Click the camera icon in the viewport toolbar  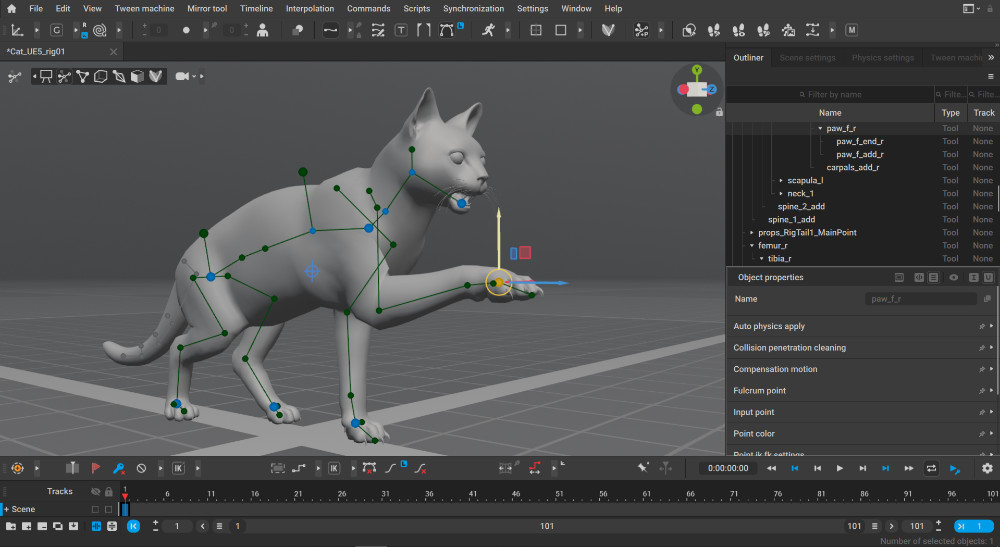tap(182, 77)
